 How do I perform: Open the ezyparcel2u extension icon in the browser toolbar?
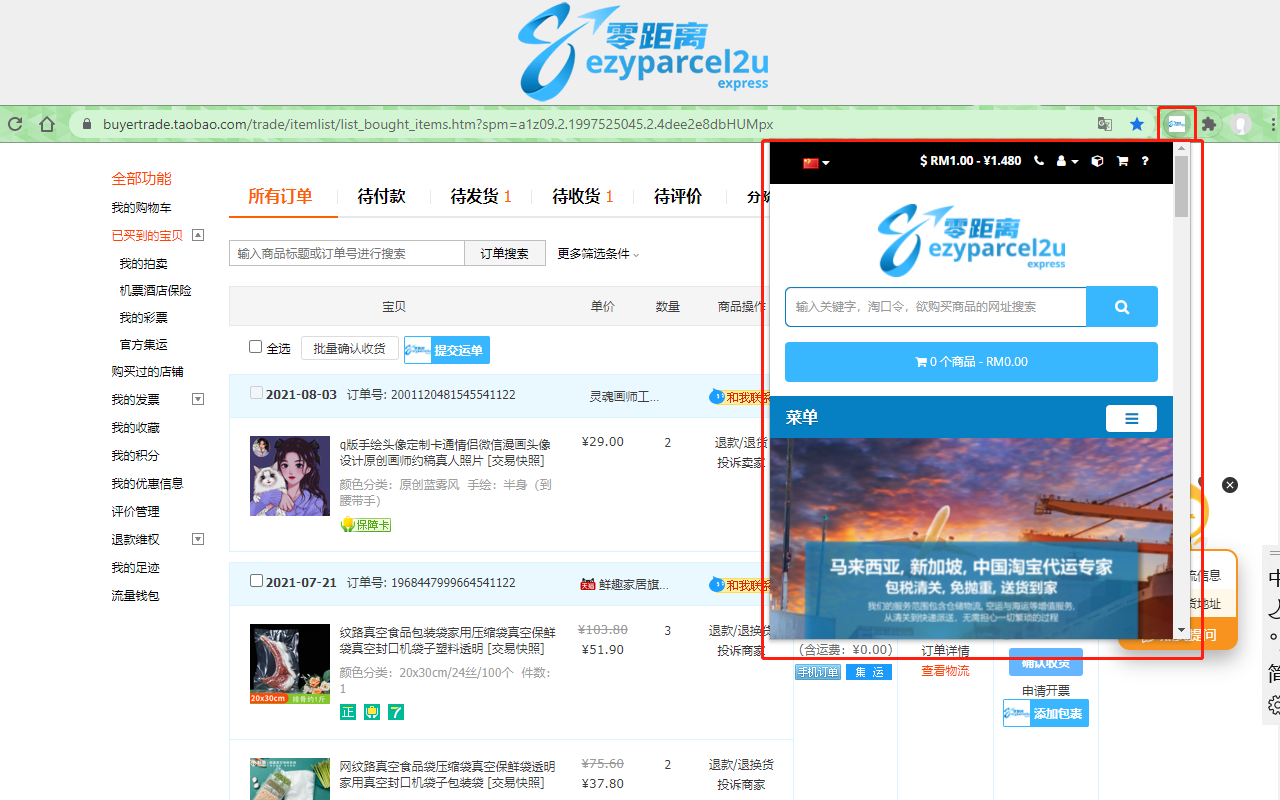point(1177,125)
